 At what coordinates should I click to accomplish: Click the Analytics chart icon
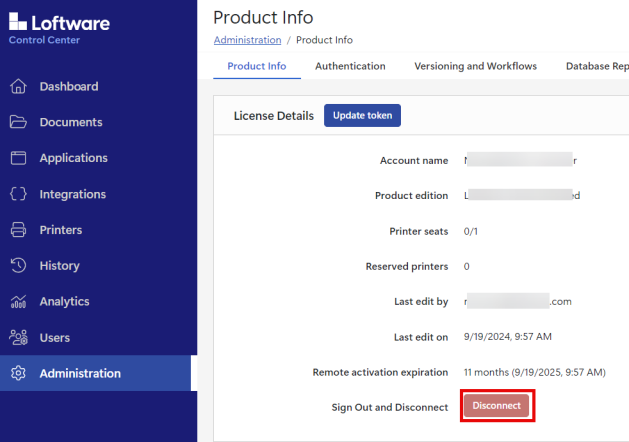[x=18, y=302]
